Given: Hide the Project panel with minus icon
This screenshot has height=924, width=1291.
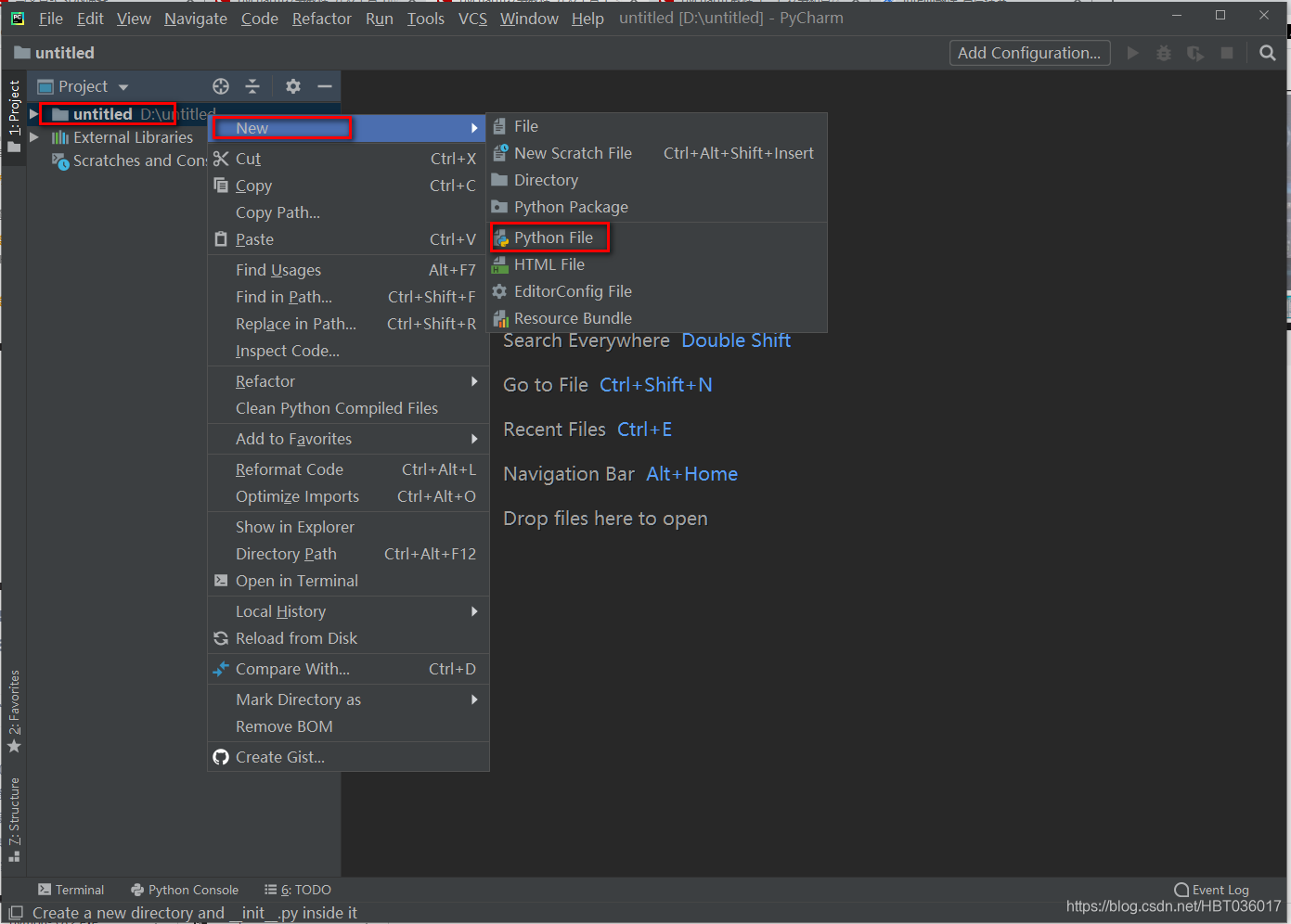Looking at the screenshot, I should [325, 86].
